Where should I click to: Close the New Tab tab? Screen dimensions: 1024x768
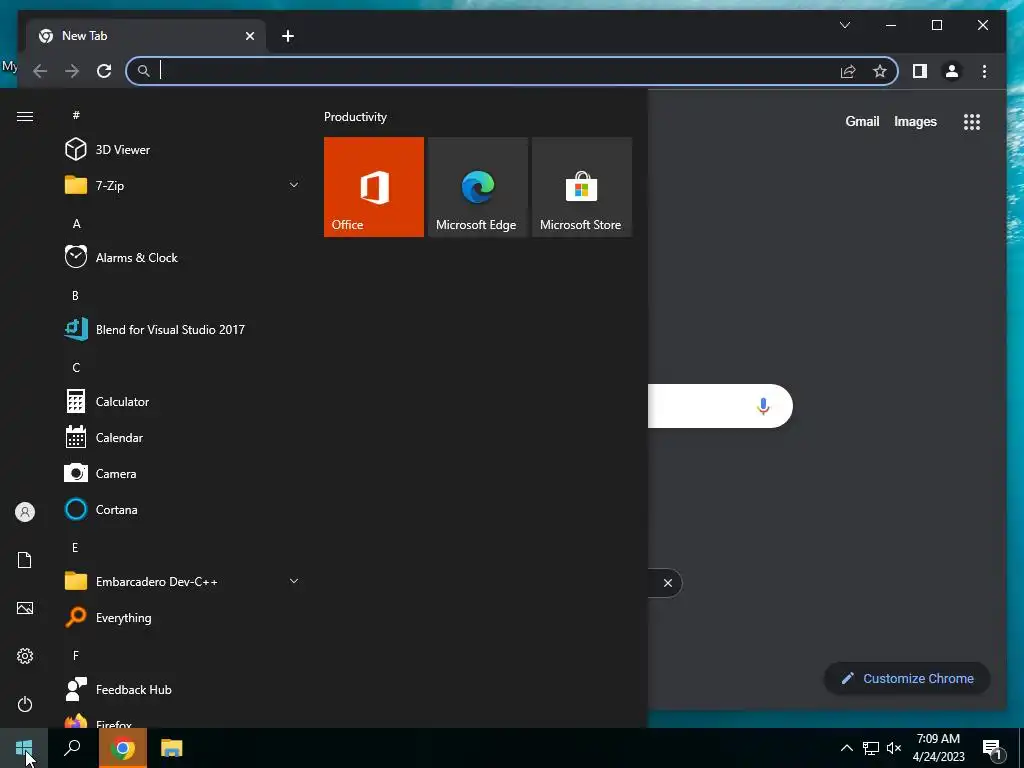point(249,36)
